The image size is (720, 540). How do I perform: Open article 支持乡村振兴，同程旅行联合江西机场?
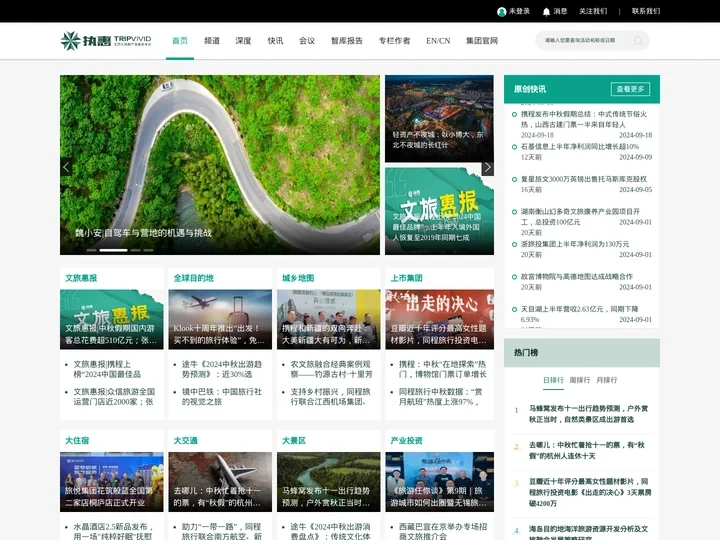[x=330, y=397]
